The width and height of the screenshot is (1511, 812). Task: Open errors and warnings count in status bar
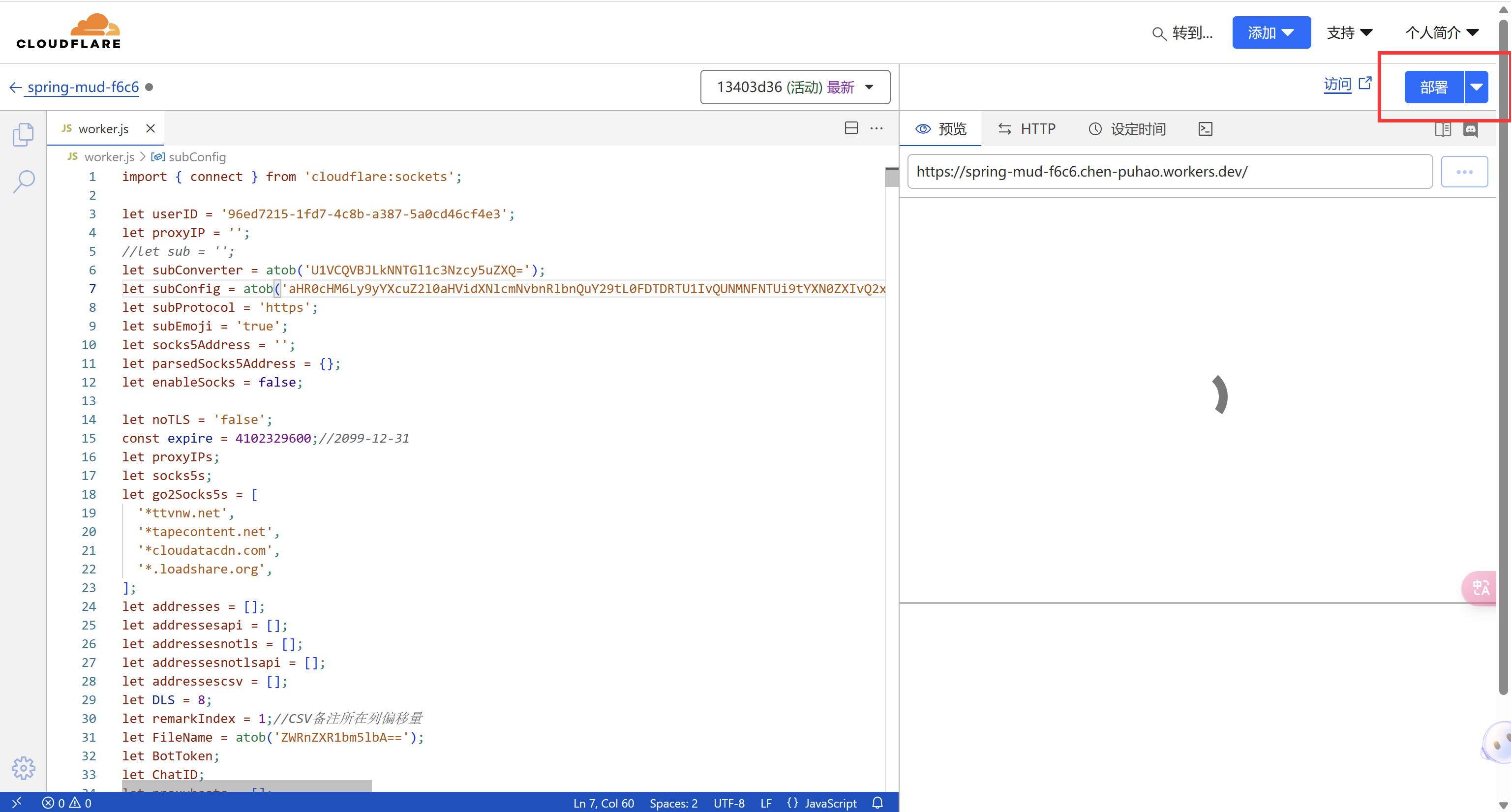point(67,803)
